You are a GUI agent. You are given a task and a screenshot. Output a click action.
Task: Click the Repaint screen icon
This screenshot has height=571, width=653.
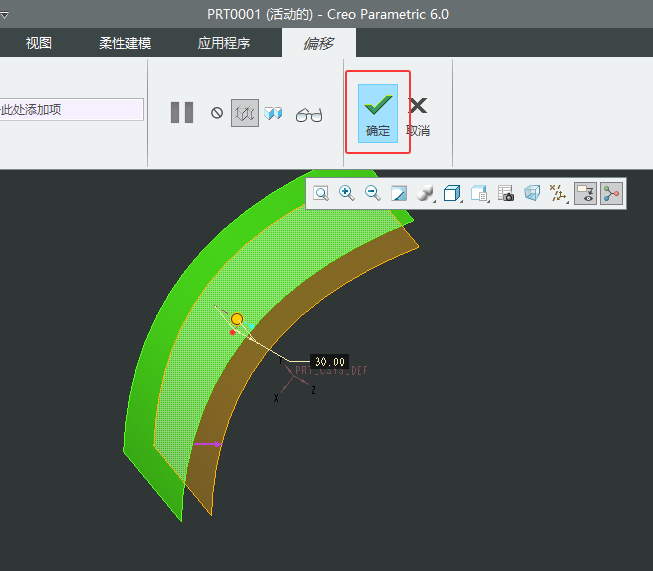click(x=399, y=194)
